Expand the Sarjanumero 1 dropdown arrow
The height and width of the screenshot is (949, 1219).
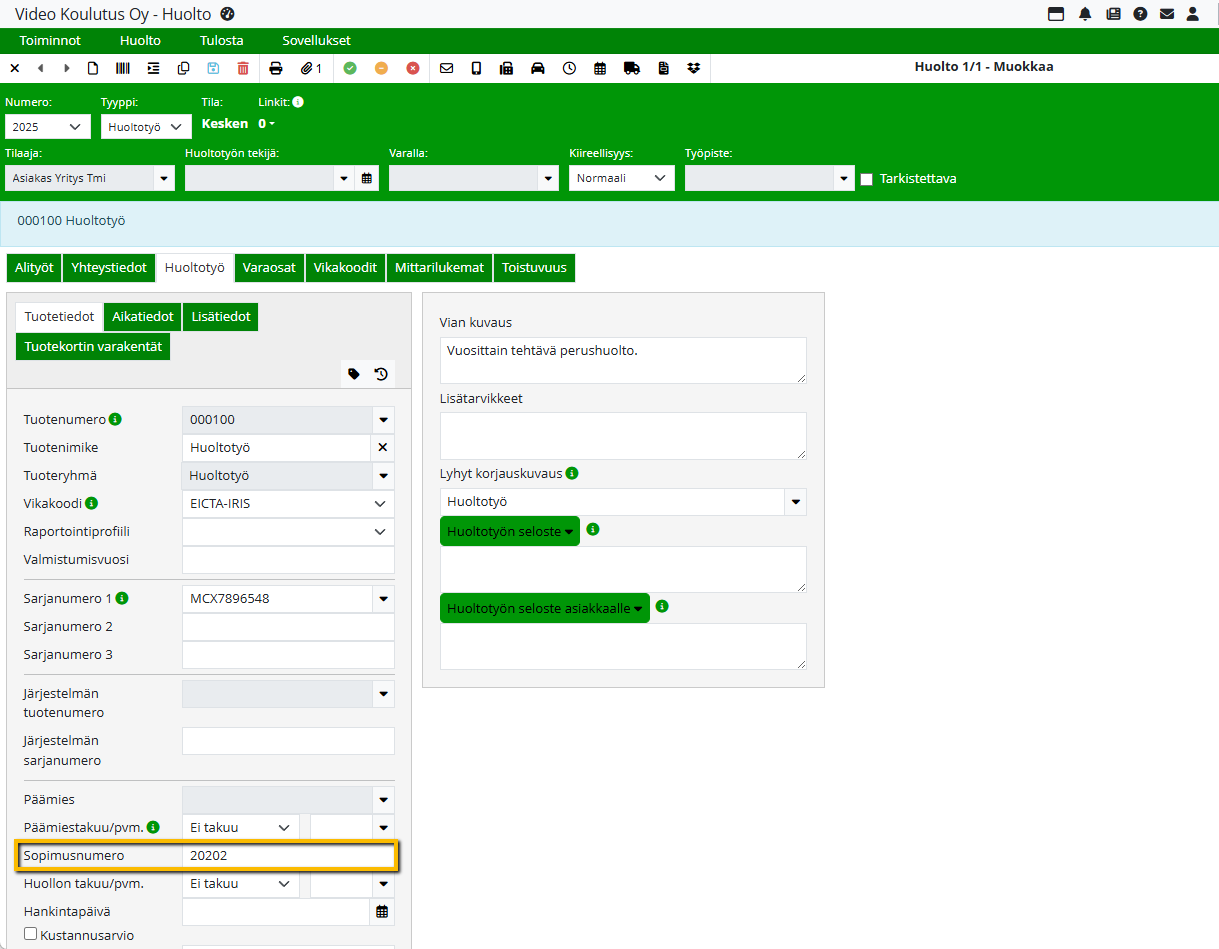(x=383, y=599)
